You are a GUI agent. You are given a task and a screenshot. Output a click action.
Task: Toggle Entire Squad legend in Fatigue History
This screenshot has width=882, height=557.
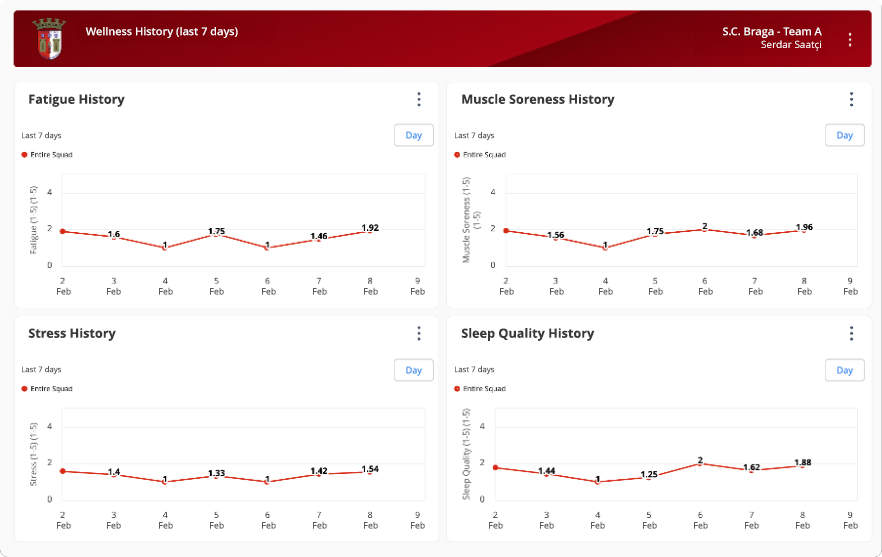point(47,155)
